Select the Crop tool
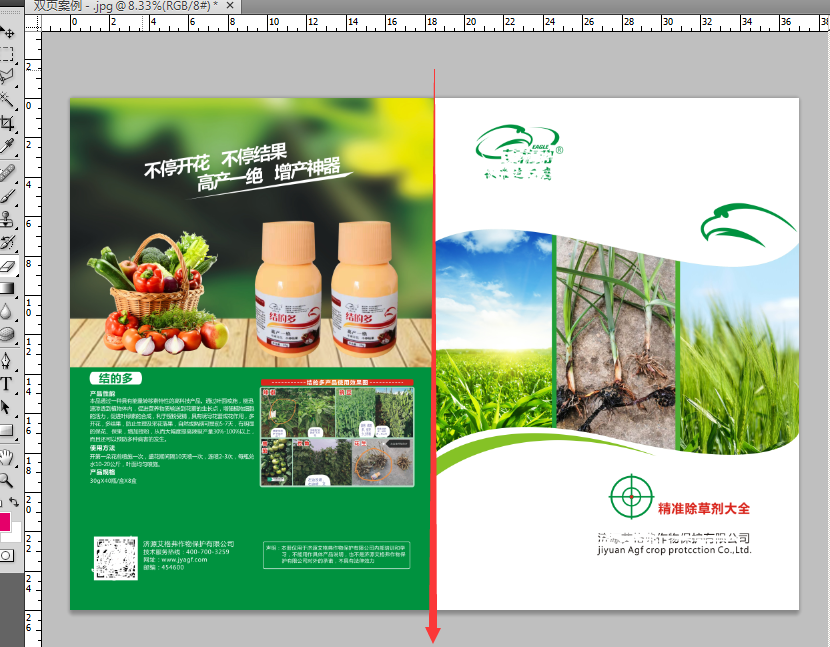Image resolution: width=830 pixels, height=647 pixels. 7,123
